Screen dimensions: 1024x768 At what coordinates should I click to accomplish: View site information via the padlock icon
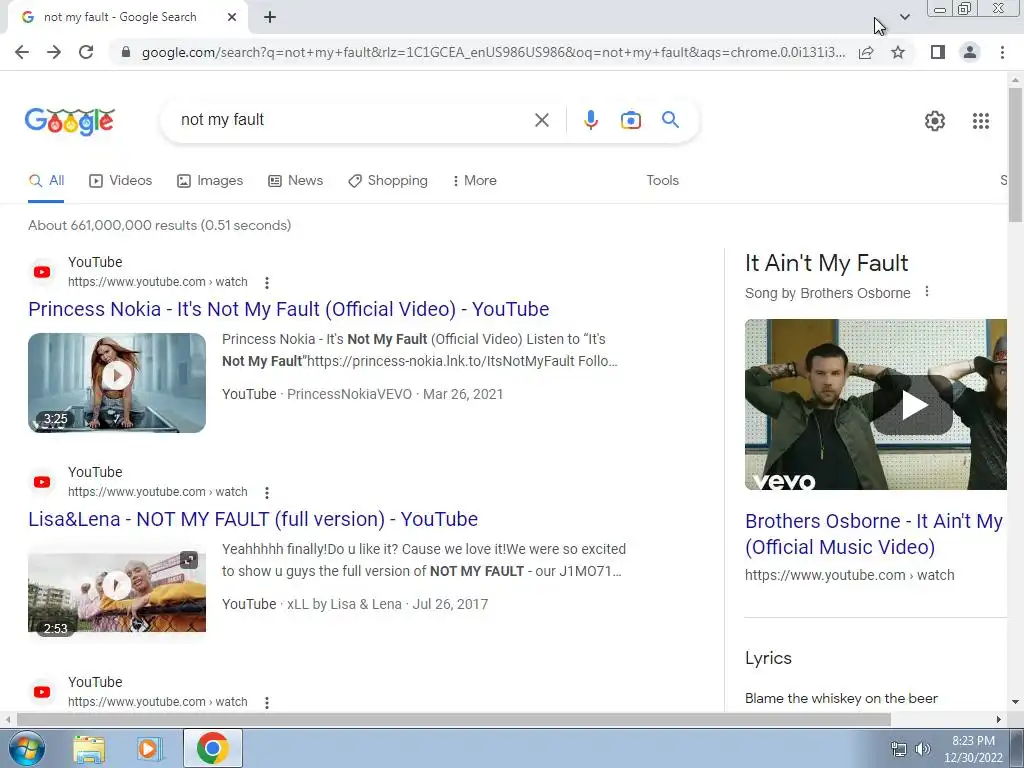tap(126, 52)
